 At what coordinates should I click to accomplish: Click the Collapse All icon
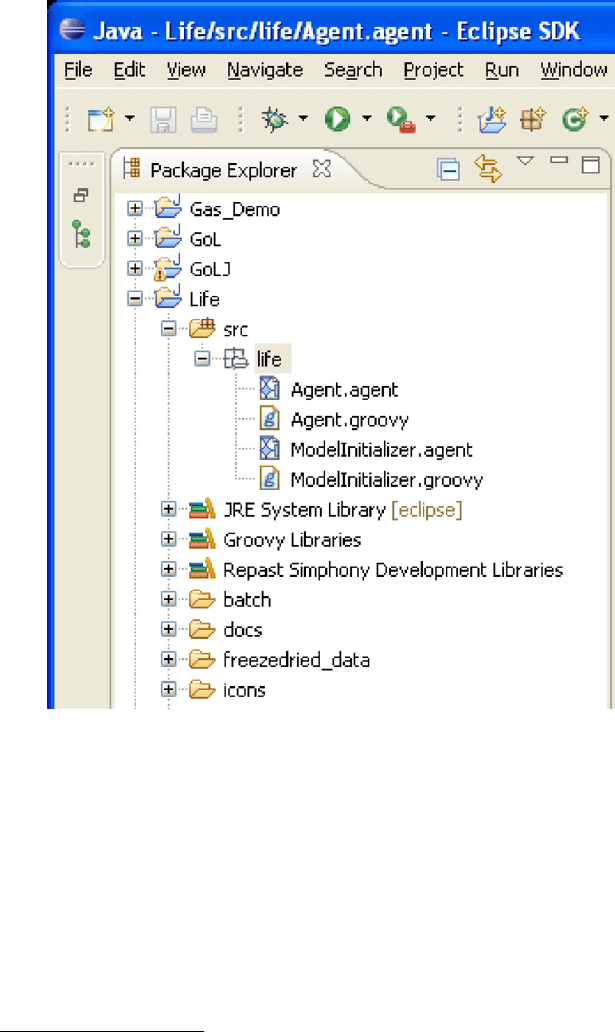448,170
